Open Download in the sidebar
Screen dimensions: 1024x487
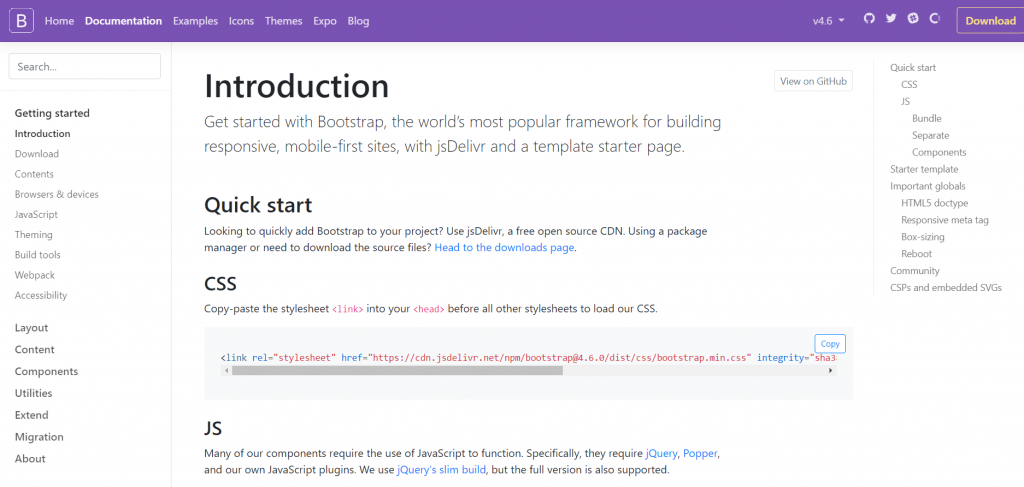[37, 154]
